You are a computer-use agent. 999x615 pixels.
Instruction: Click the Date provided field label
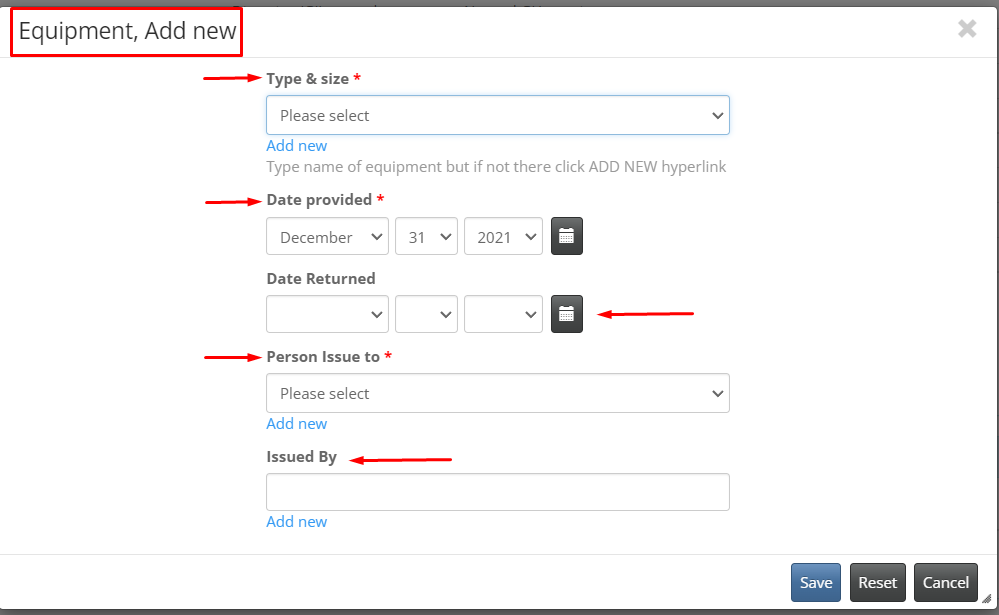pyautogui.click(x=319, y=199)
